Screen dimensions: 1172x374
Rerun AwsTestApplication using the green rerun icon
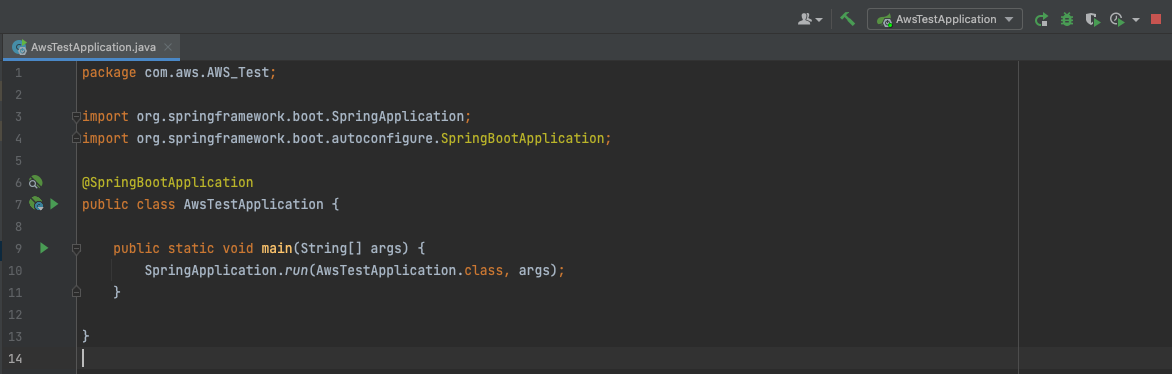tap(1040, 20)
